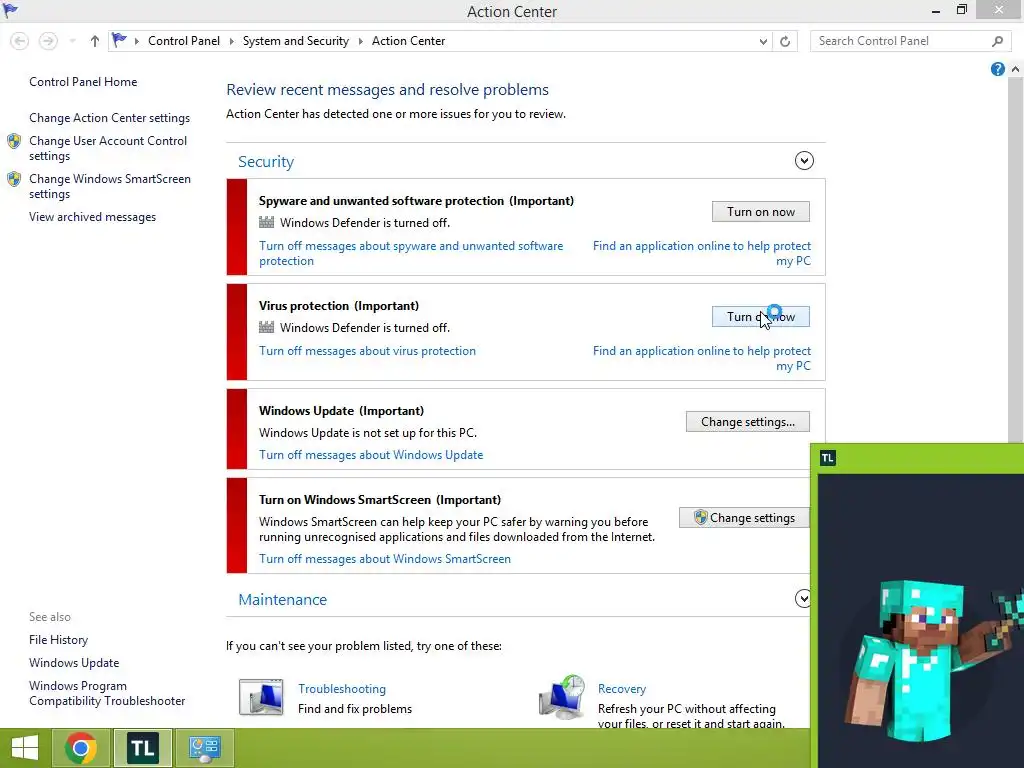Expand the arrow before Control Panel breadcrumb
Image resolution: width=1024 pixels, height=768 pixels.
[x=136, y=41]
